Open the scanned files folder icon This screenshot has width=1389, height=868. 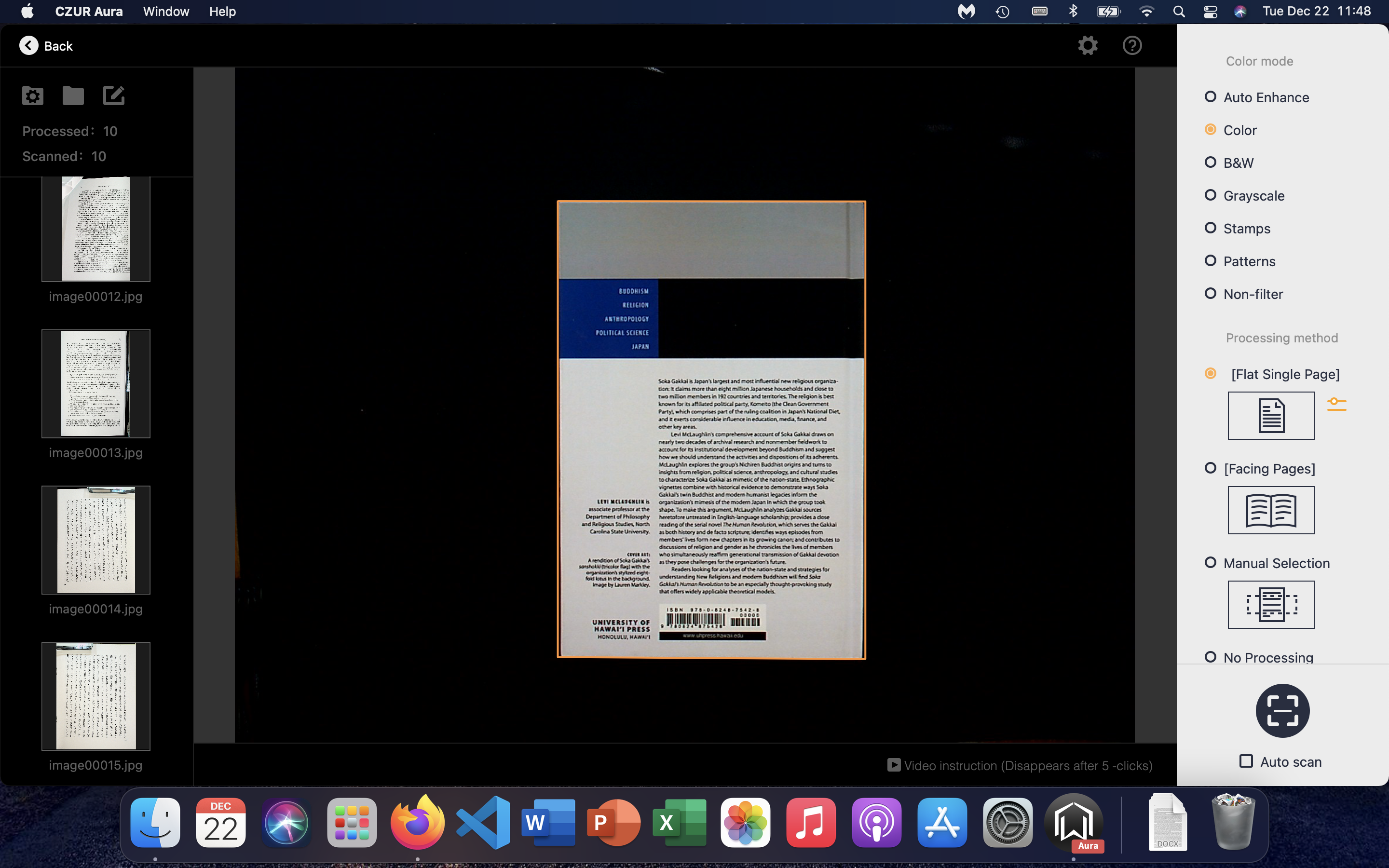coord(73,95)
